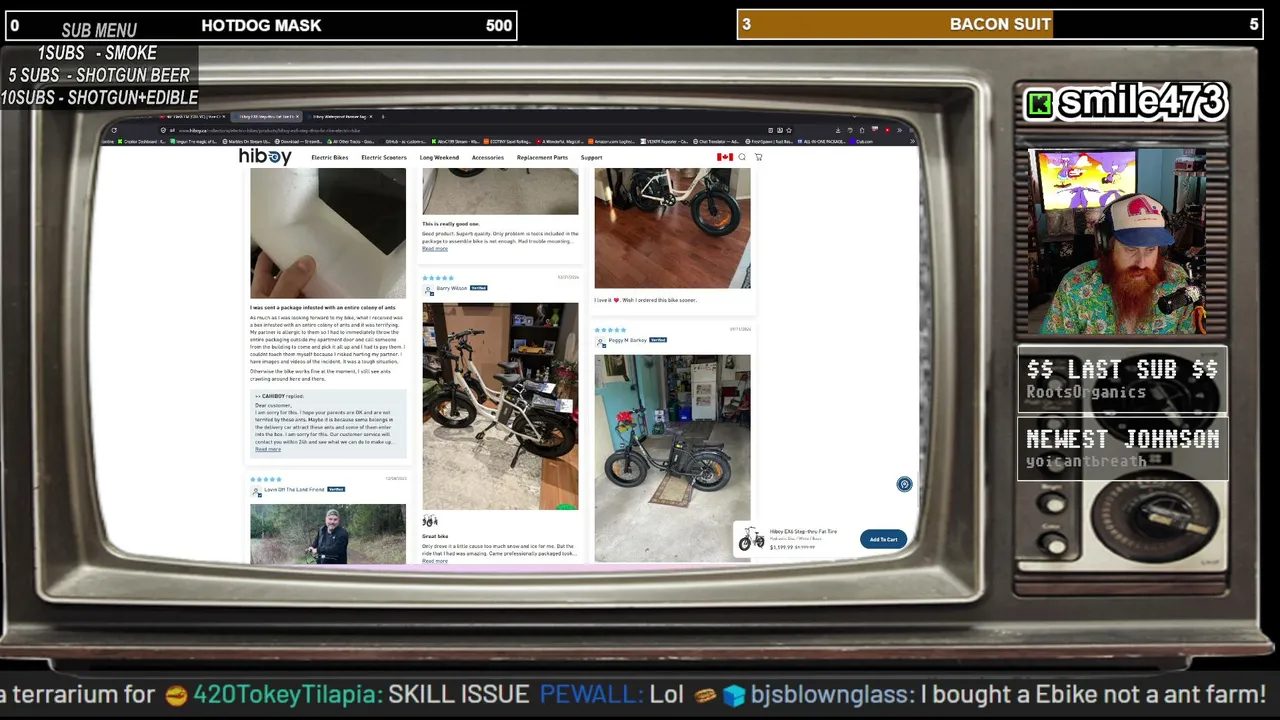Click the smile473 channel name

pos(1143,102)
